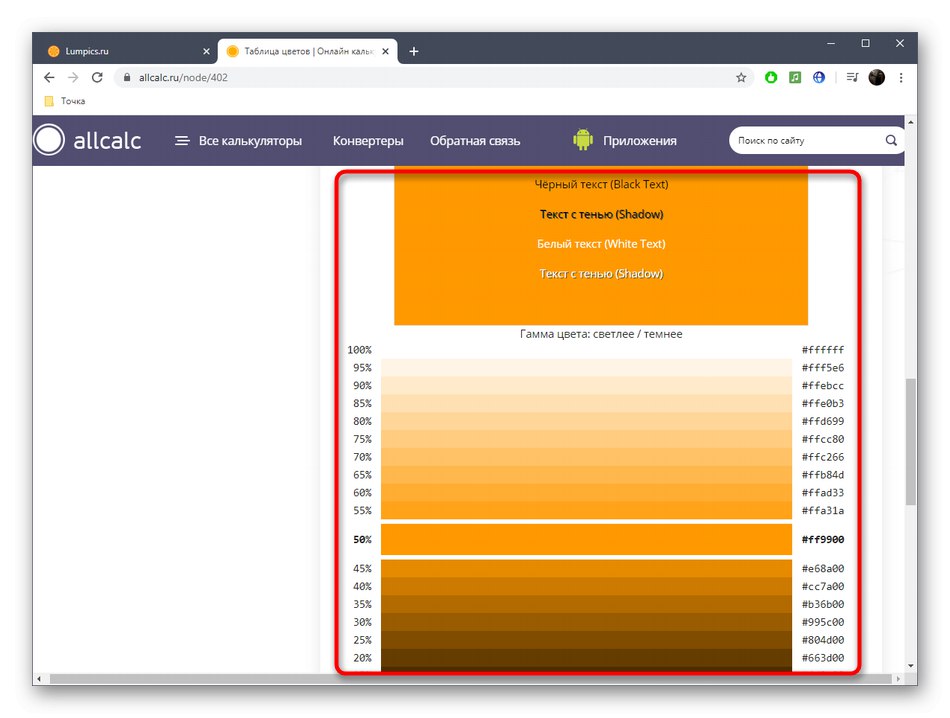Click the hex code #663d00
Image resolution: width=950 pixels, height=718 pixels.
point(823,658)
